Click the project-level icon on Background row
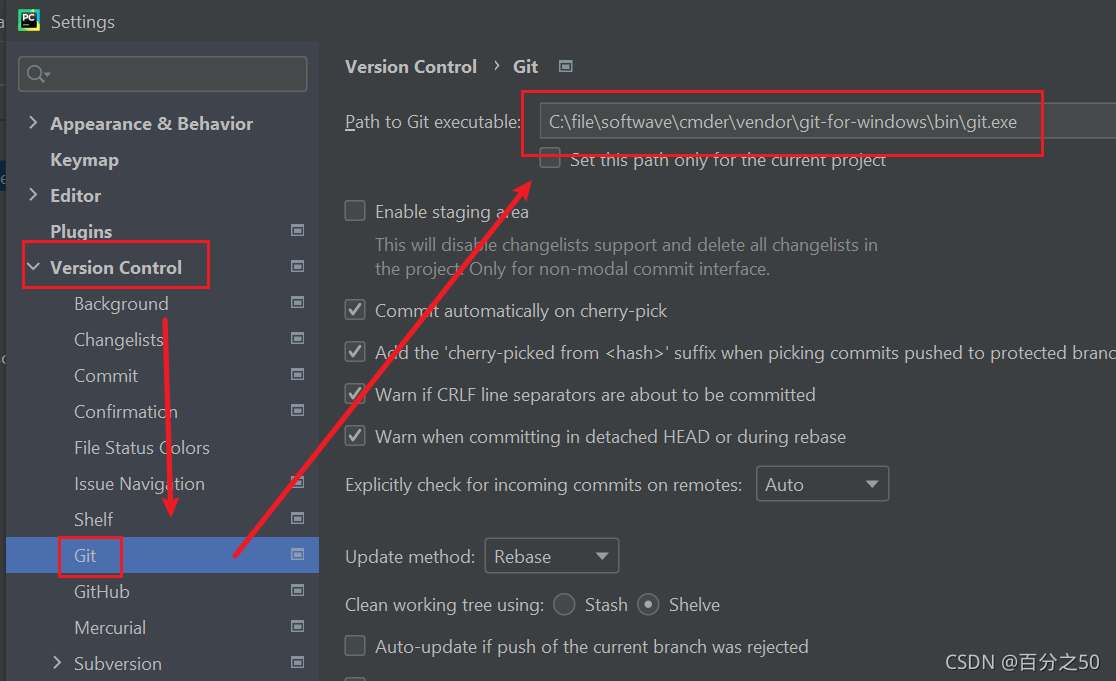 coord(298,302)
